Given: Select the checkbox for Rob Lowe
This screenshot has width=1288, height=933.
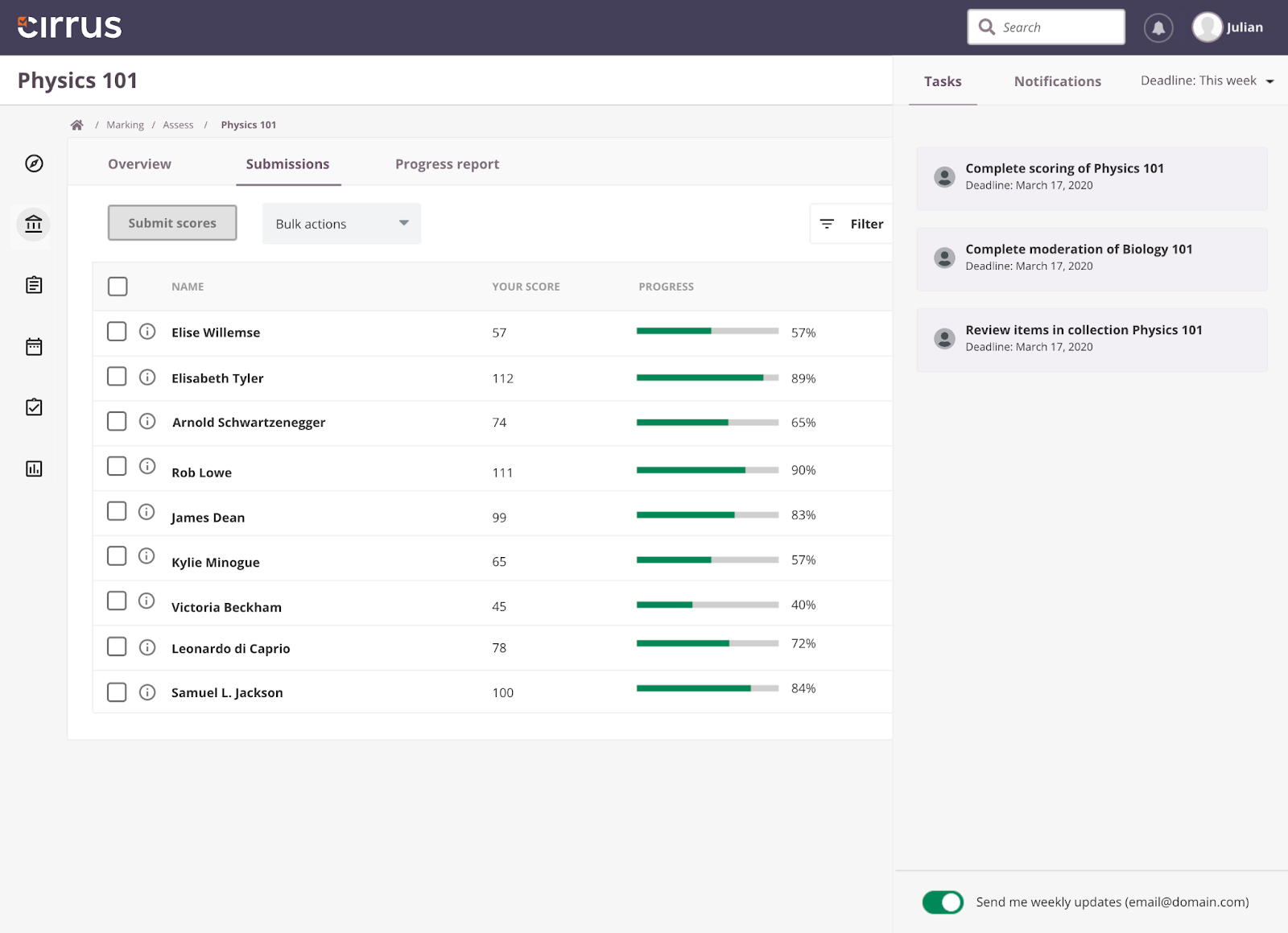Looking at the screenshot, I should [x=117, y=466].
